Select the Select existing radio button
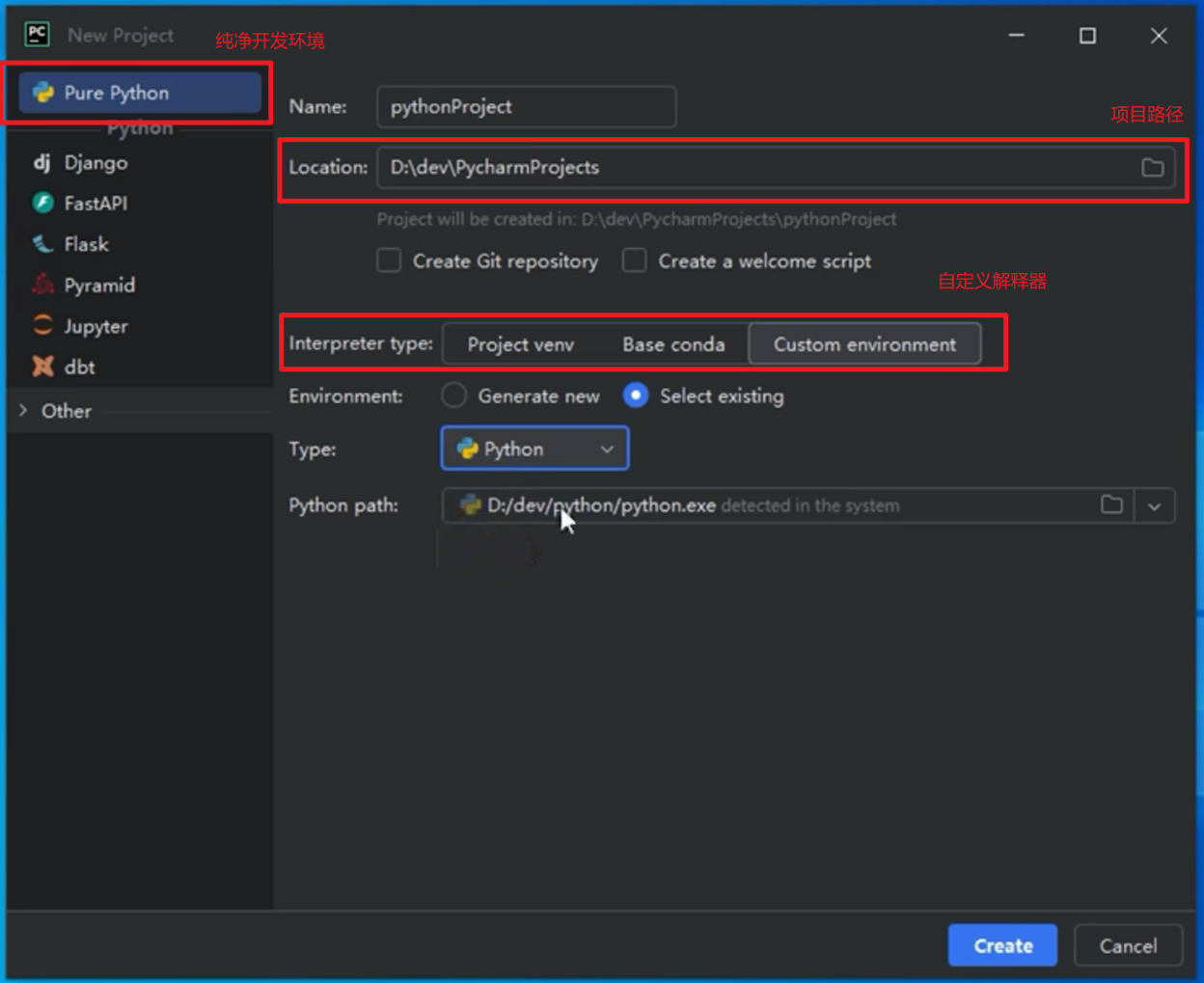The image size is (1204, 983). (x=635, y=396)
